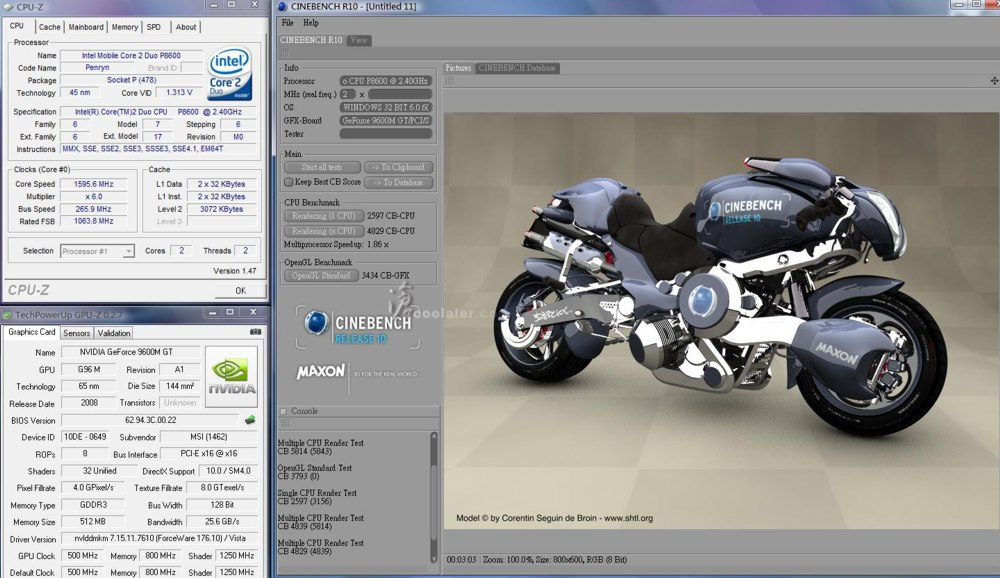The image size is (1000, 578).
Task: Select the CPU tab in CPU-Z
Action: click(x=17, y=26)
